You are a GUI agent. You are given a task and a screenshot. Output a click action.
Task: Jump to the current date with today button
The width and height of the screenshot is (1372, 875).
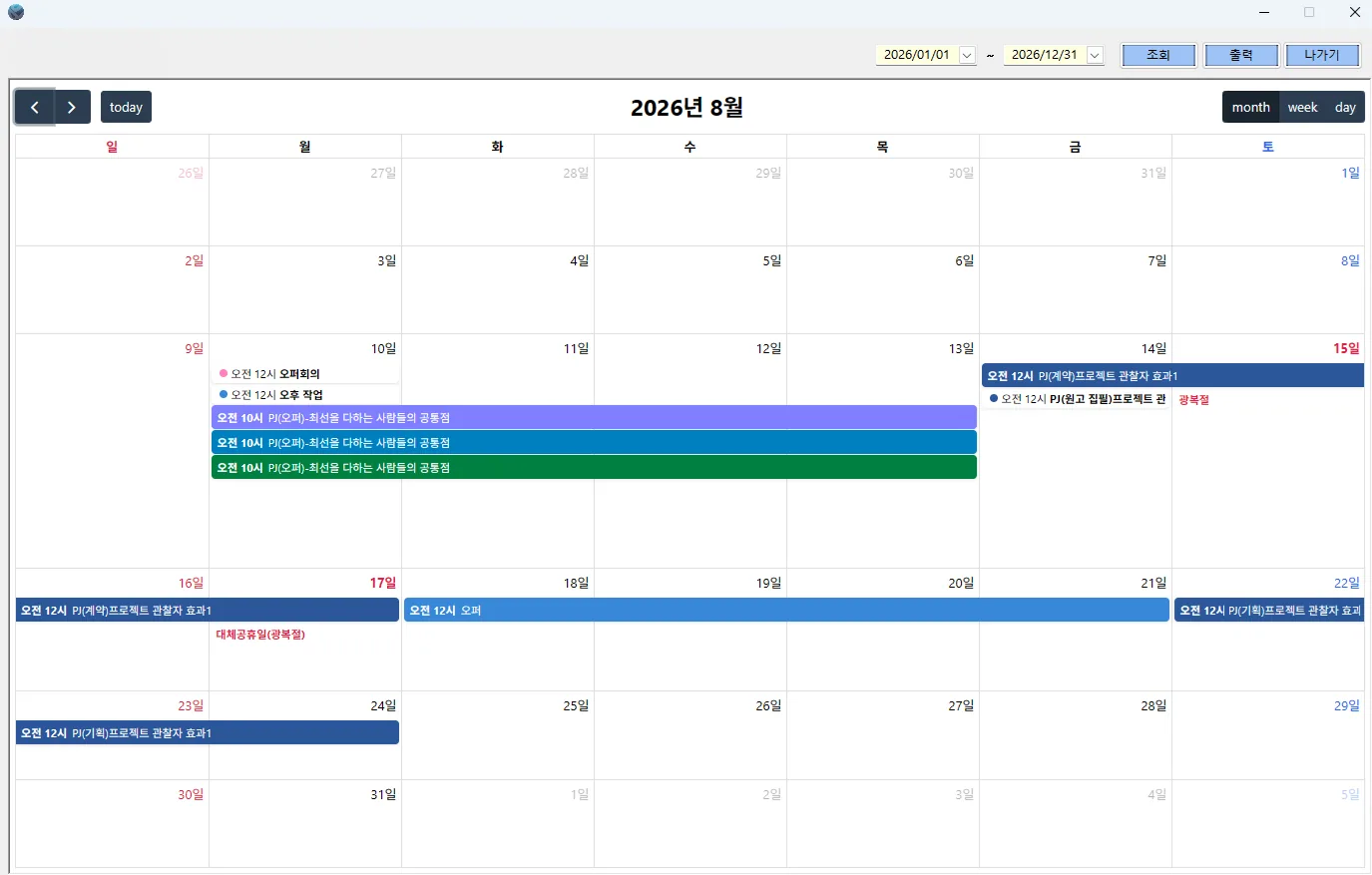click(x=126, y=107)
